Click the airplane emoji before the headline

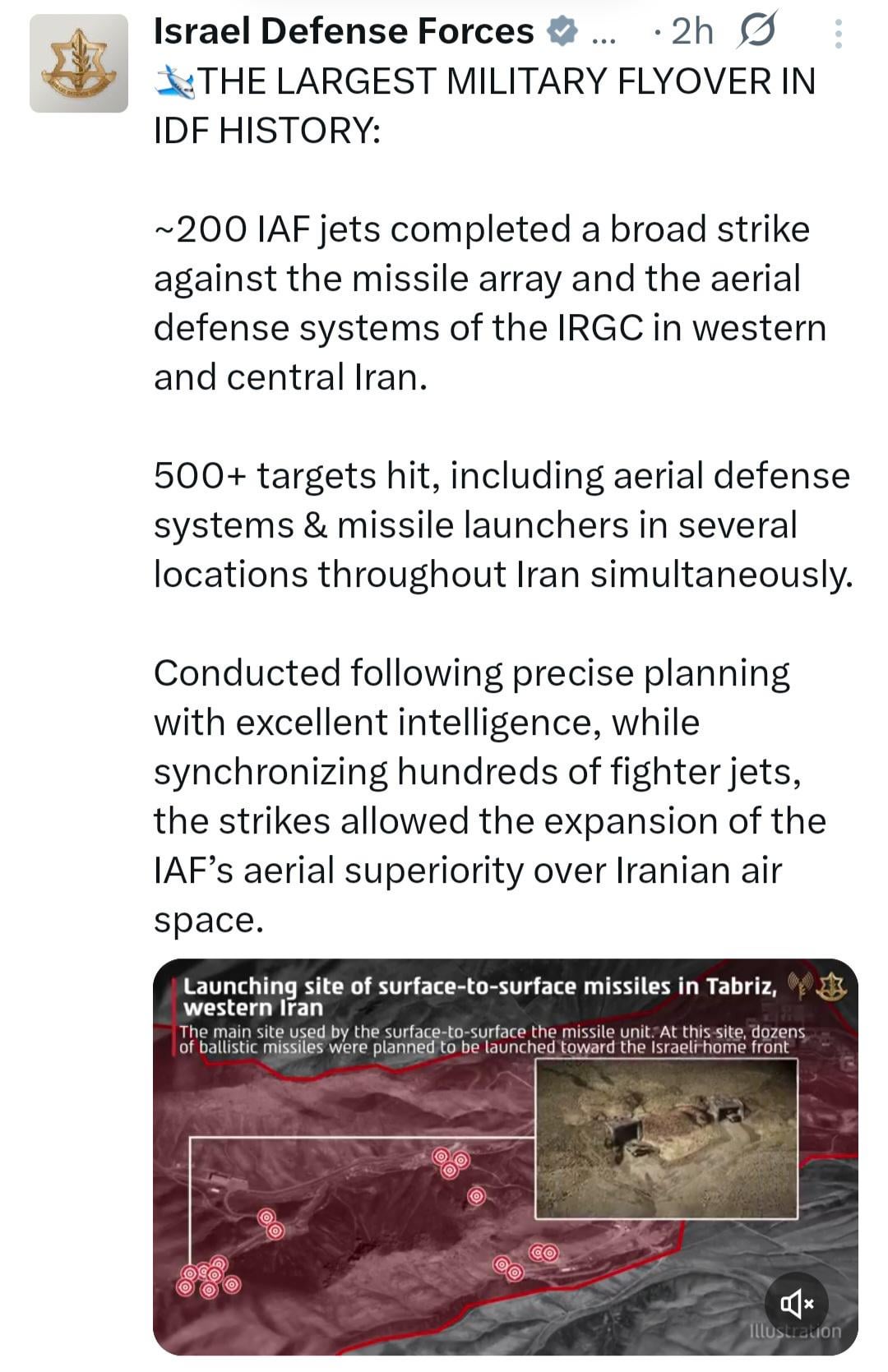[x=174, y=82]
